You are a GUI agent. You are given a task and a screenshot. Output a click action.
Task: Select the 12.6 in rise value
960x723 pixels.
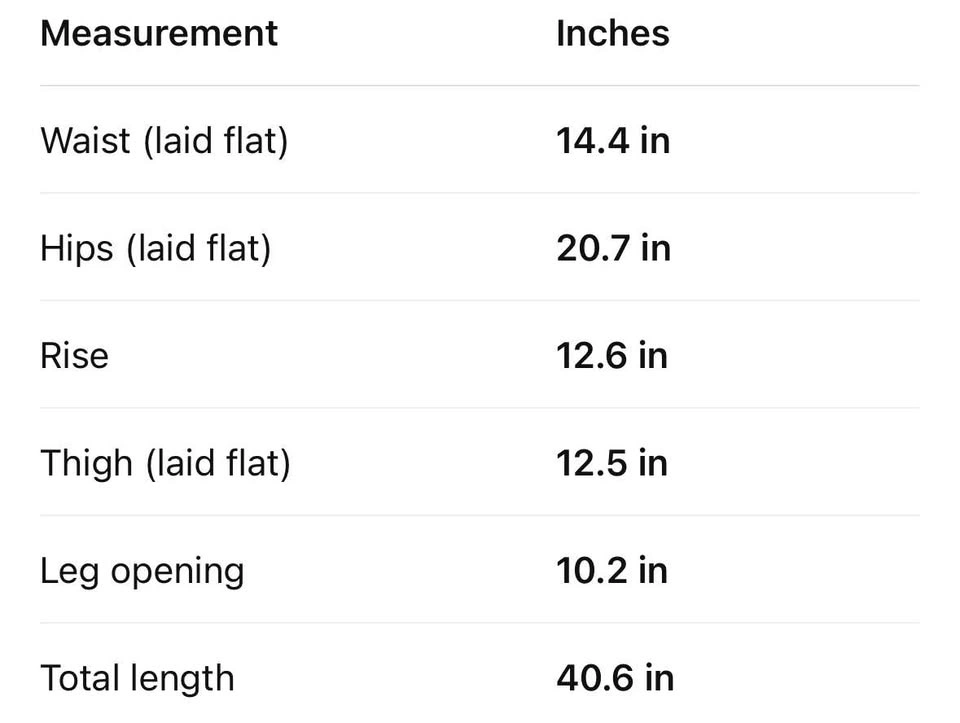coord(612,356)
